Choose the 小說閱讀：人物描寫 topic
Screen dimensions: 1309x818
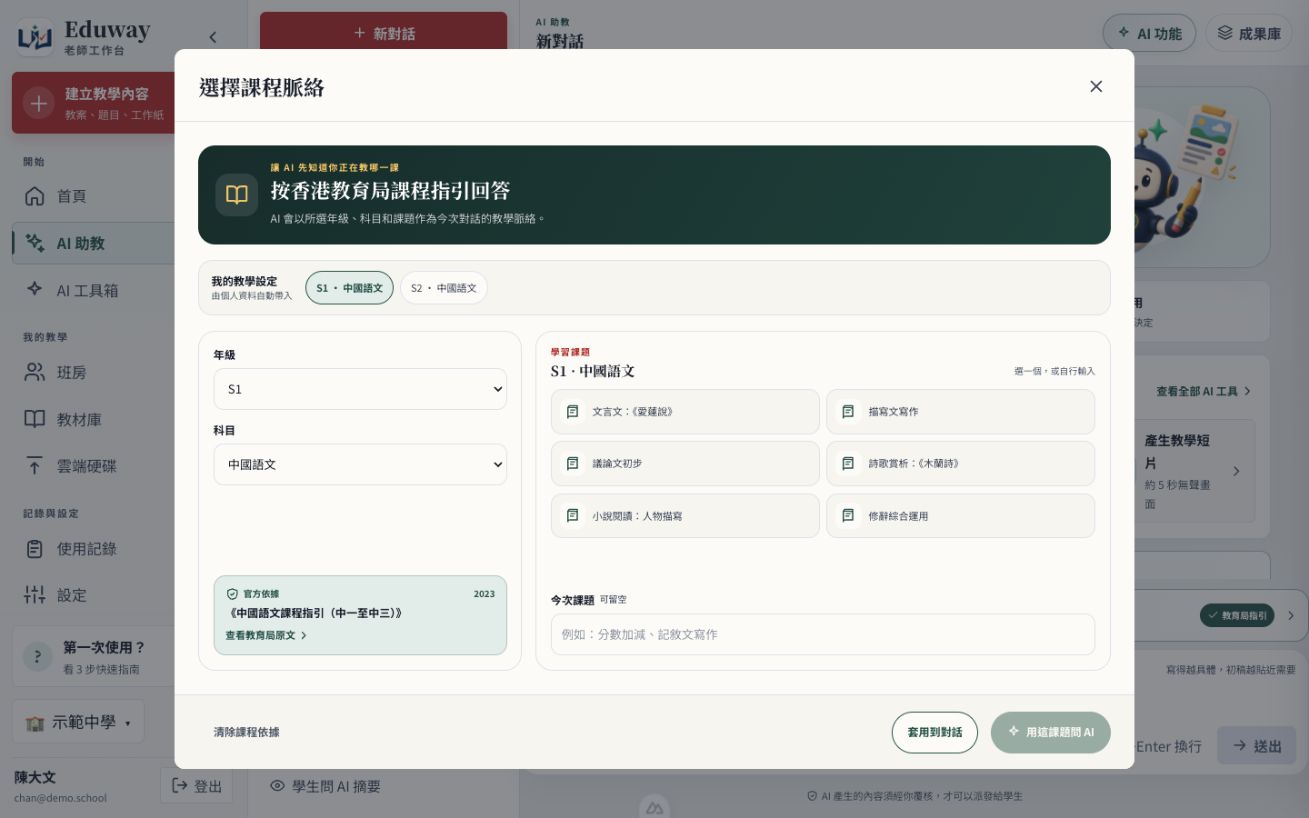tap(685, 516)
